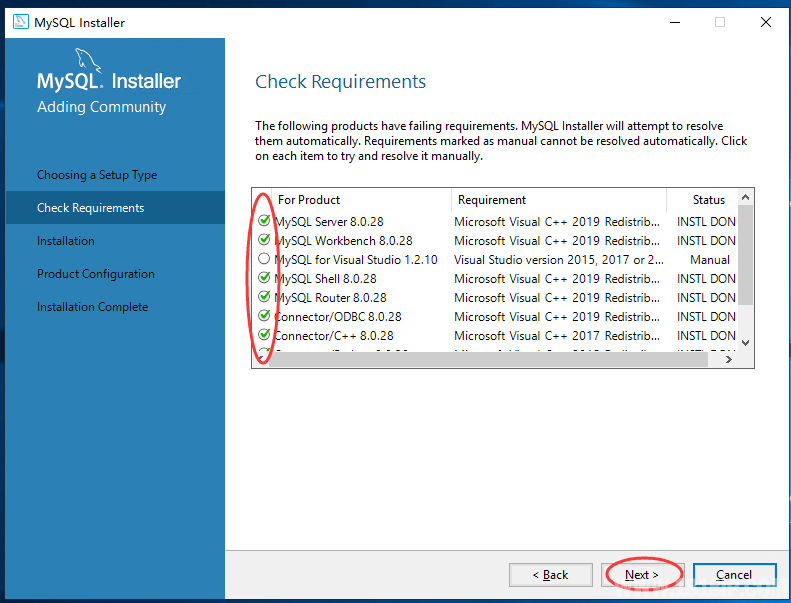Click the MySQL dolphin logo in sidebar
Image resolution: width=791 pixels, height=603 pixels.
click(88, 60)
